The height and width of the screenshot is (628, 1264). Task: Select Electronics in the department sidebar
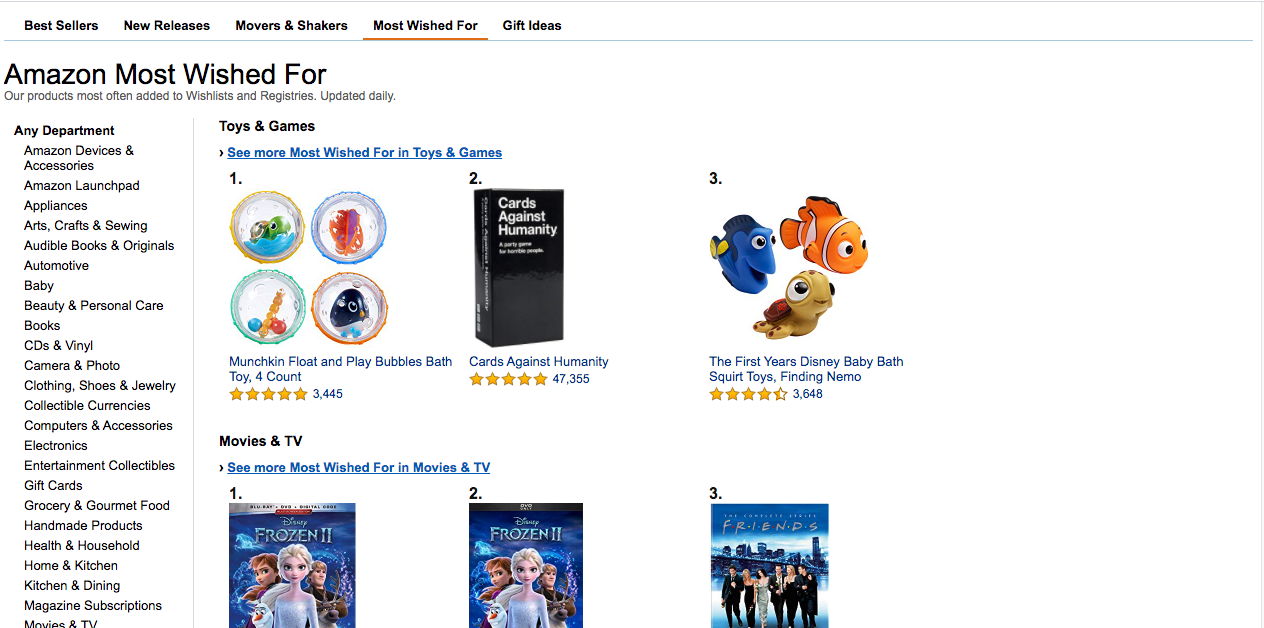55,445
